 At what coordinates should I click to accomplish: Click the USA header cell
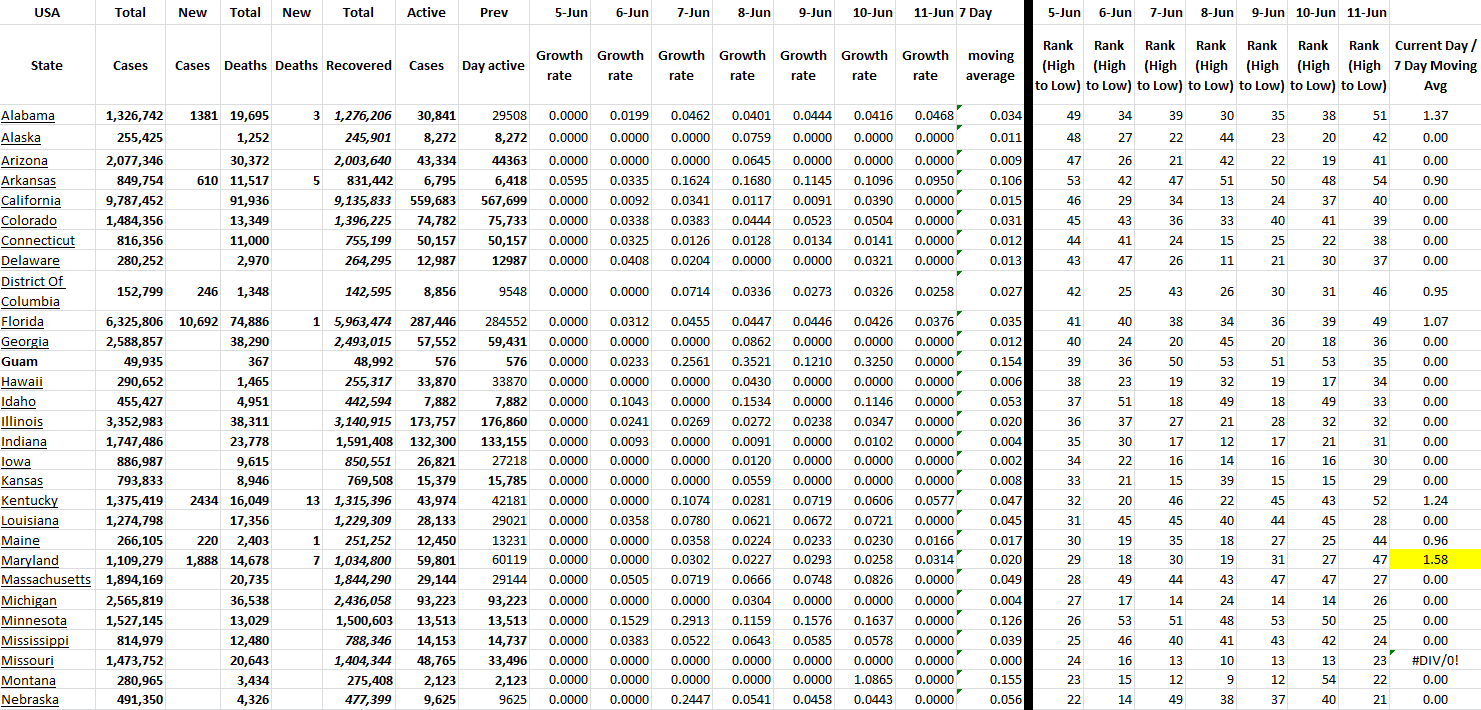(46, 13)
